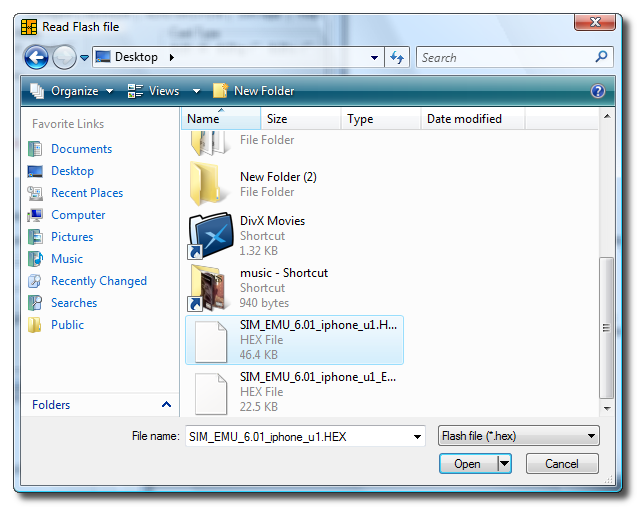The height and width of the screenshot is (507, 637).
Task: Expand the arrow after Desktop in the address bar
Action: [172, 57]
